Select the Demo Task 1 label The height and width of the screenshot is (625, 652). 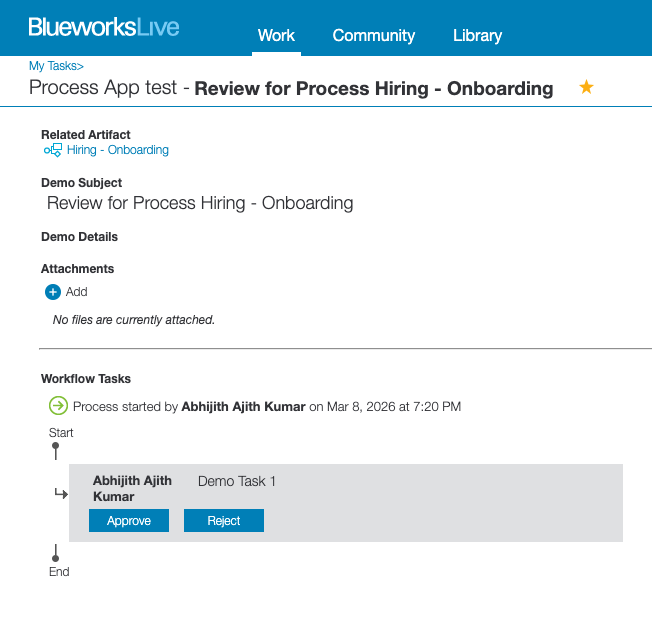(x=237, y=481)
